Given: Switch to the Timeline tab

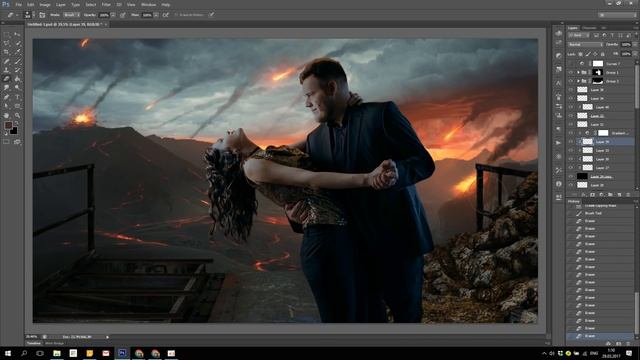Looking at the screenshot, I should coord(34,343).
